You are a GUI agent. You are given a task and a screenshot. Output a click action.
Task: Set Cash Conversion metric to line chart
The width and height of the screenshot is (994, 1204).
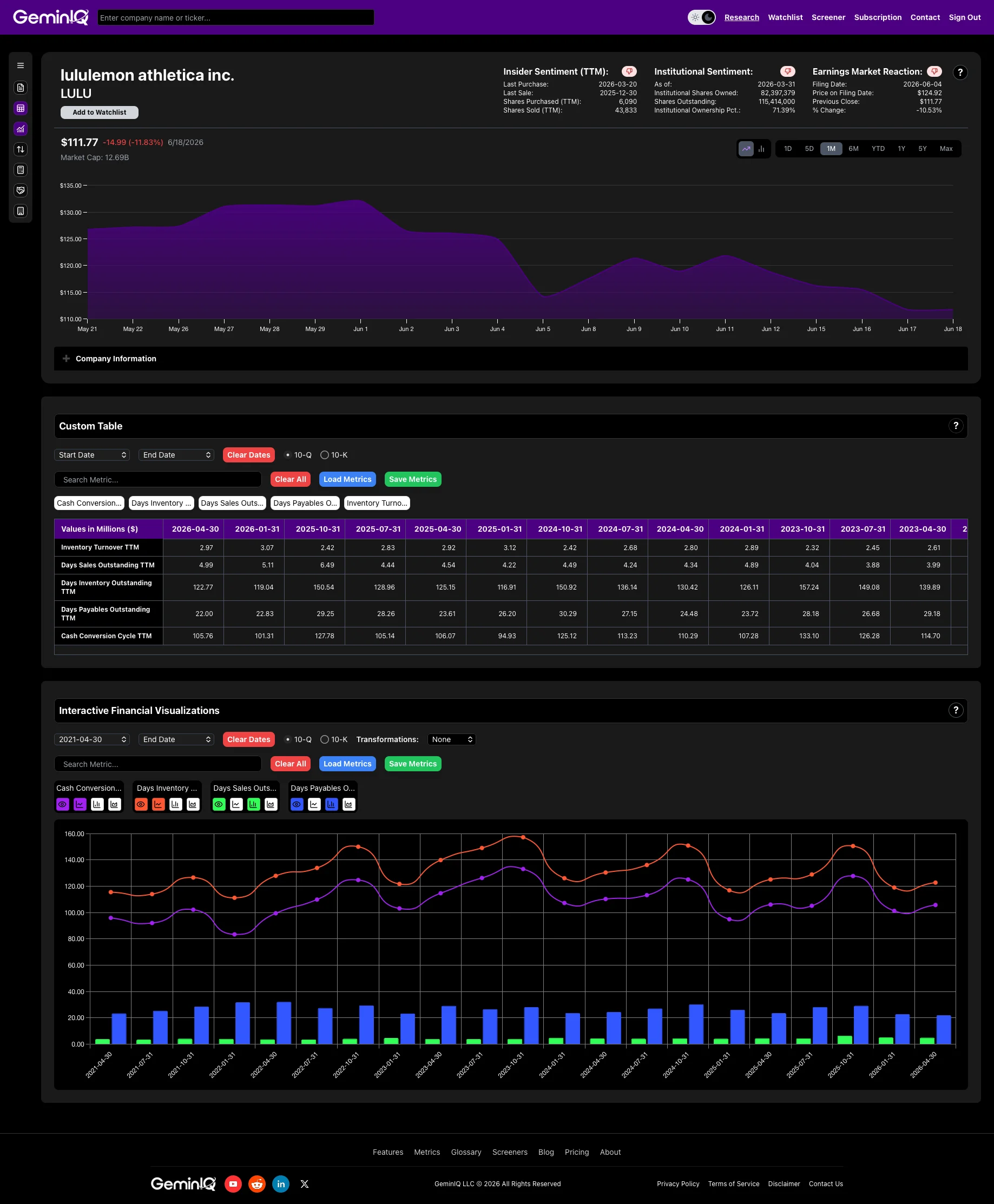point(80,804)
